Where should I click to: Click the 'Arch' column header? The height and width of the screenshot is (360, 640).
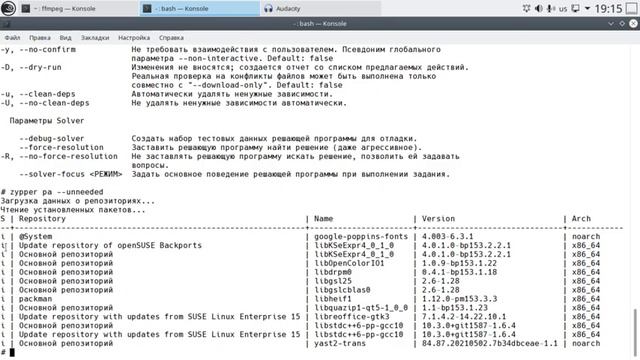click(x=581, y=219)
